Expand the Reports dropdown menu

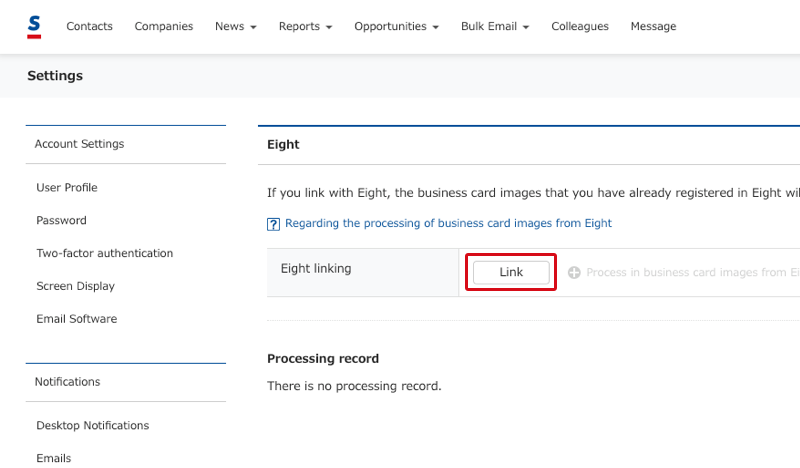(x=305, y=27)
